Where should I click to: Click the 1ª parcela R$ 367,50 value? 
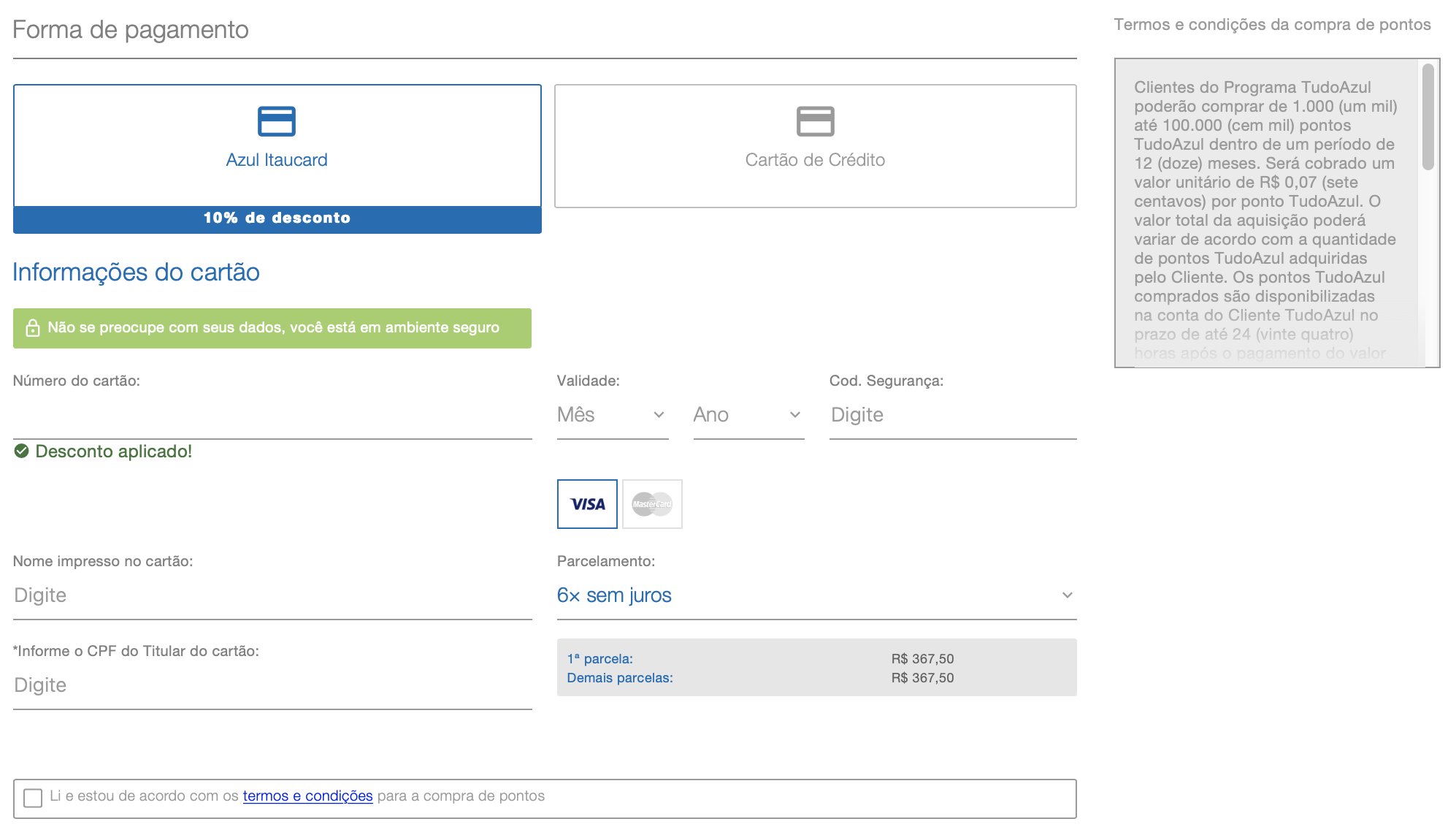[922, 659]
